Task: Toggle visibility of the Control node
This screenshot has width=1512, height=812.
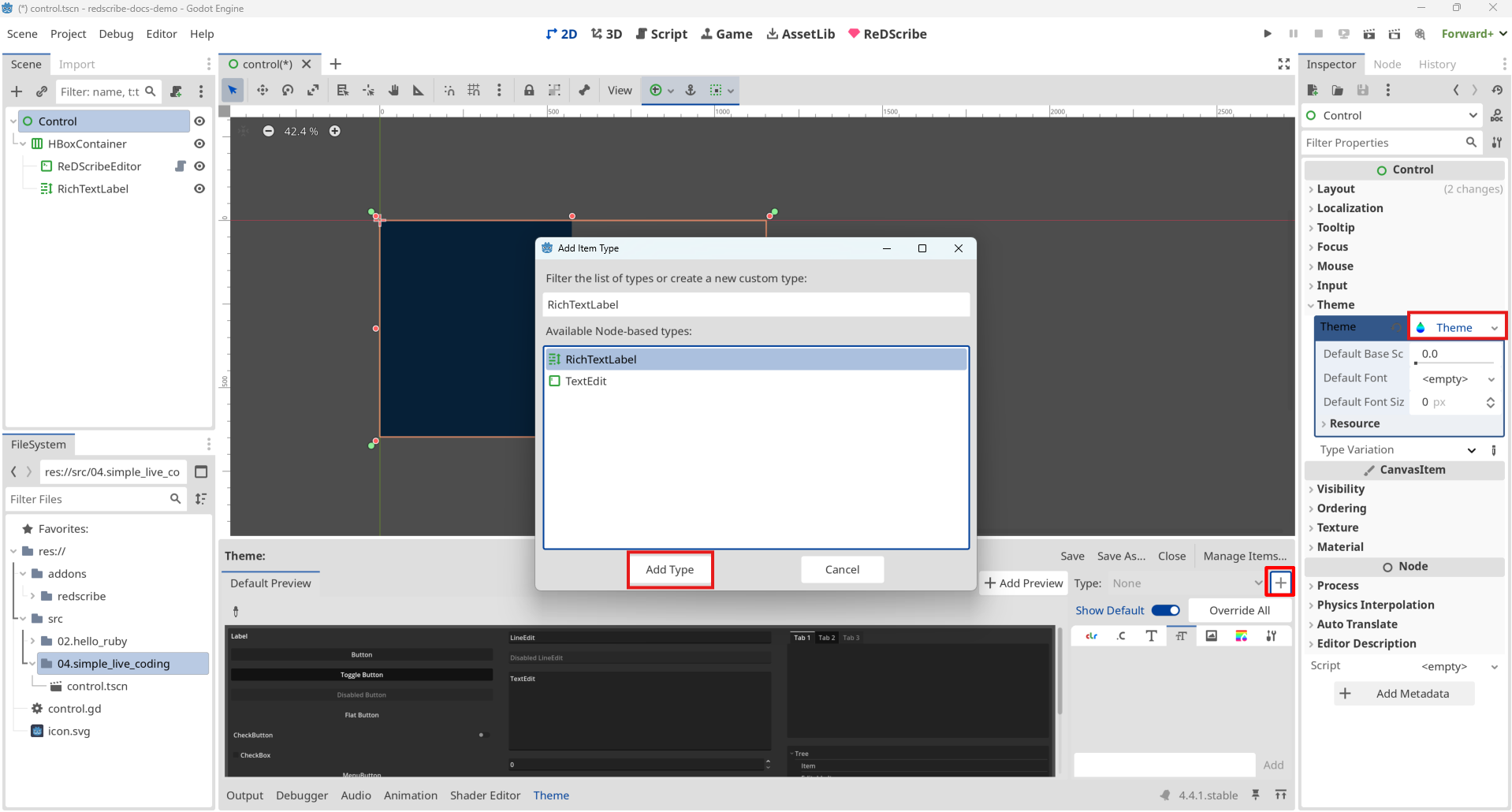Action: pyautogui.click(x=199, y=121)
